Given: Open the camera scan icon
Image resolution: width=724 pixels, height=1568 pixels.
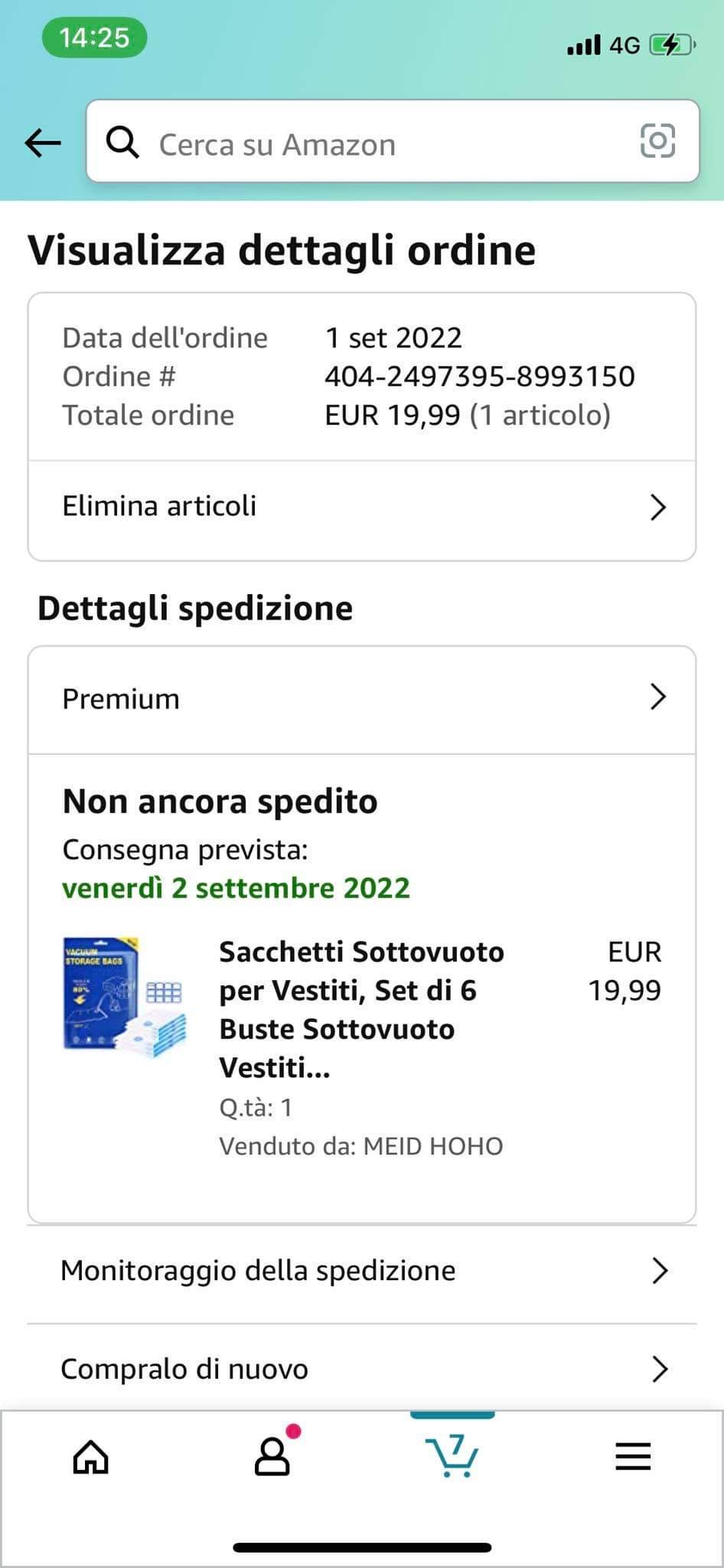Looking at the screenshot, I should (x=657, y=141).
